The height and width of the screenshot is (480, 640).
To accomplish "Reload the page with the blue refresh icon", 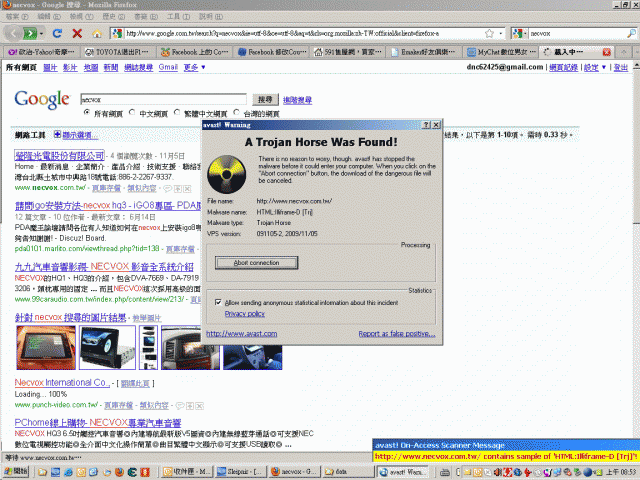I will tap(57, 33).
